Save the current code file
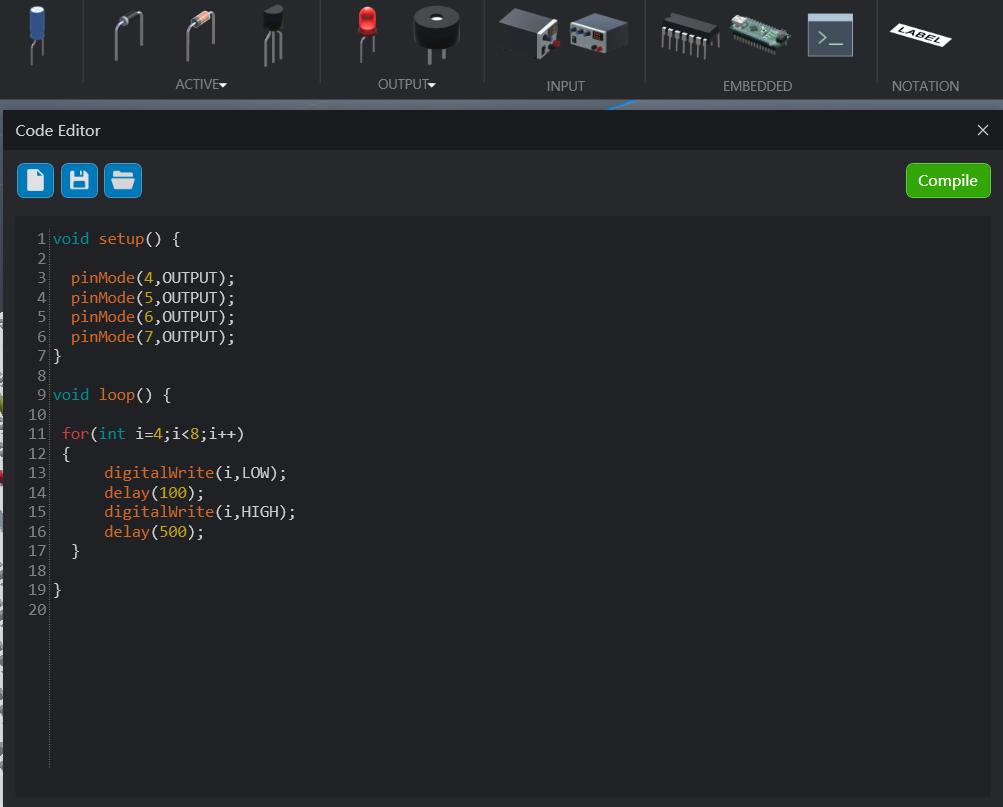 [x=79, y=180]
